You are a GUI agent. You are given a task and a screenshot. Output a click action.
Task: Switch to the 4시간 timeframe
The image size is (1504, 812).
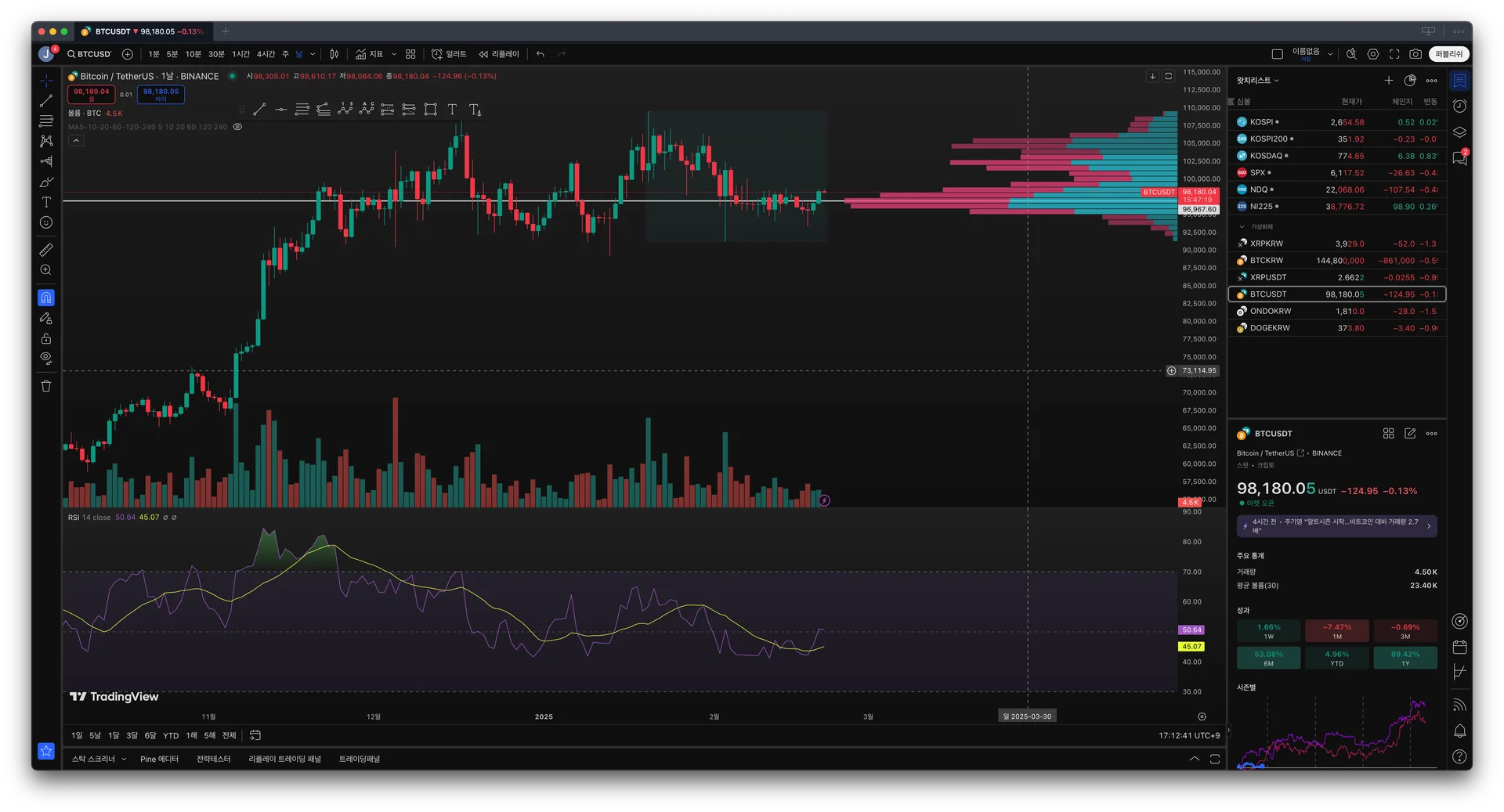point(266,54)
